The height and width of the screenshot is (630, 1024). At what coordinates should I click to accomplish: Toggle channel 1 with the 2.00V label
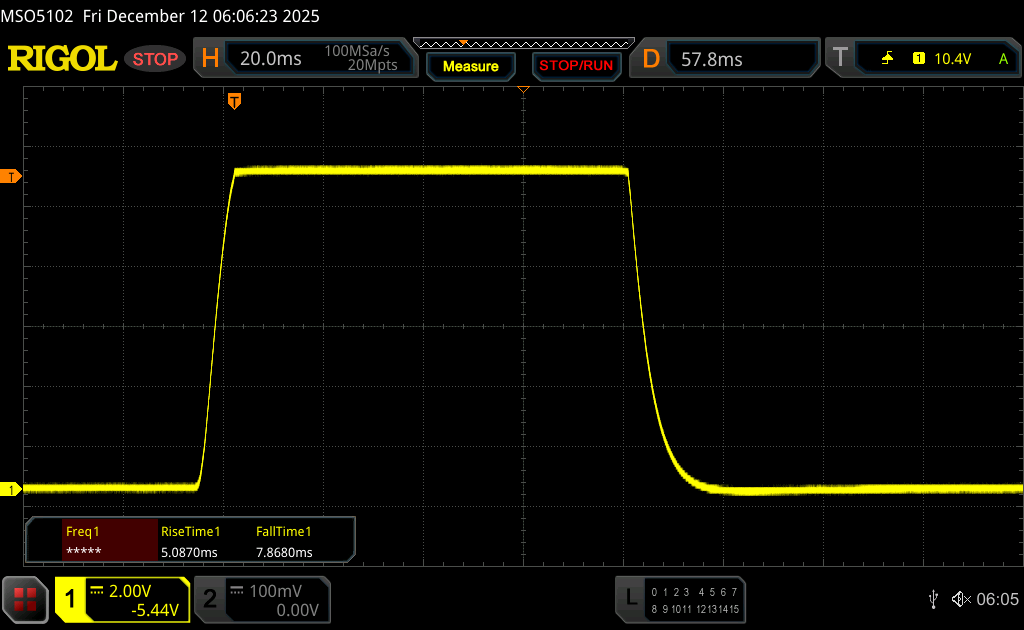(122, 599)
